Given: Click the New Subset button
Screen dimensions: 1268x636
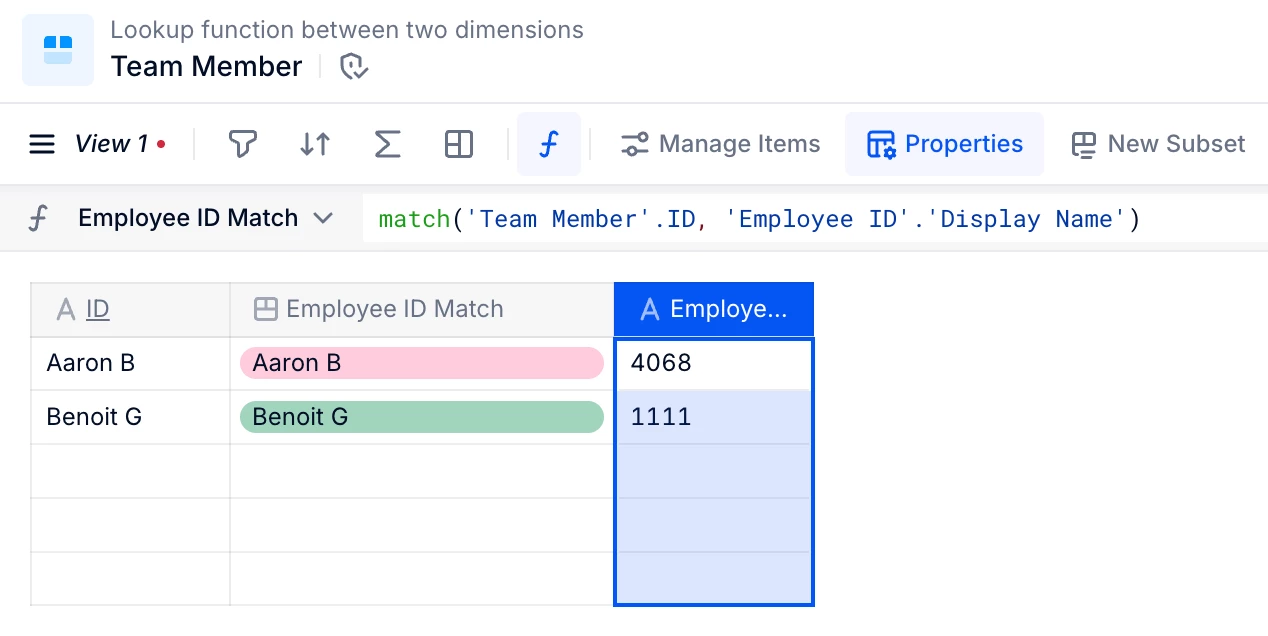Looking at the screenshot, I should pos(1158,144).
